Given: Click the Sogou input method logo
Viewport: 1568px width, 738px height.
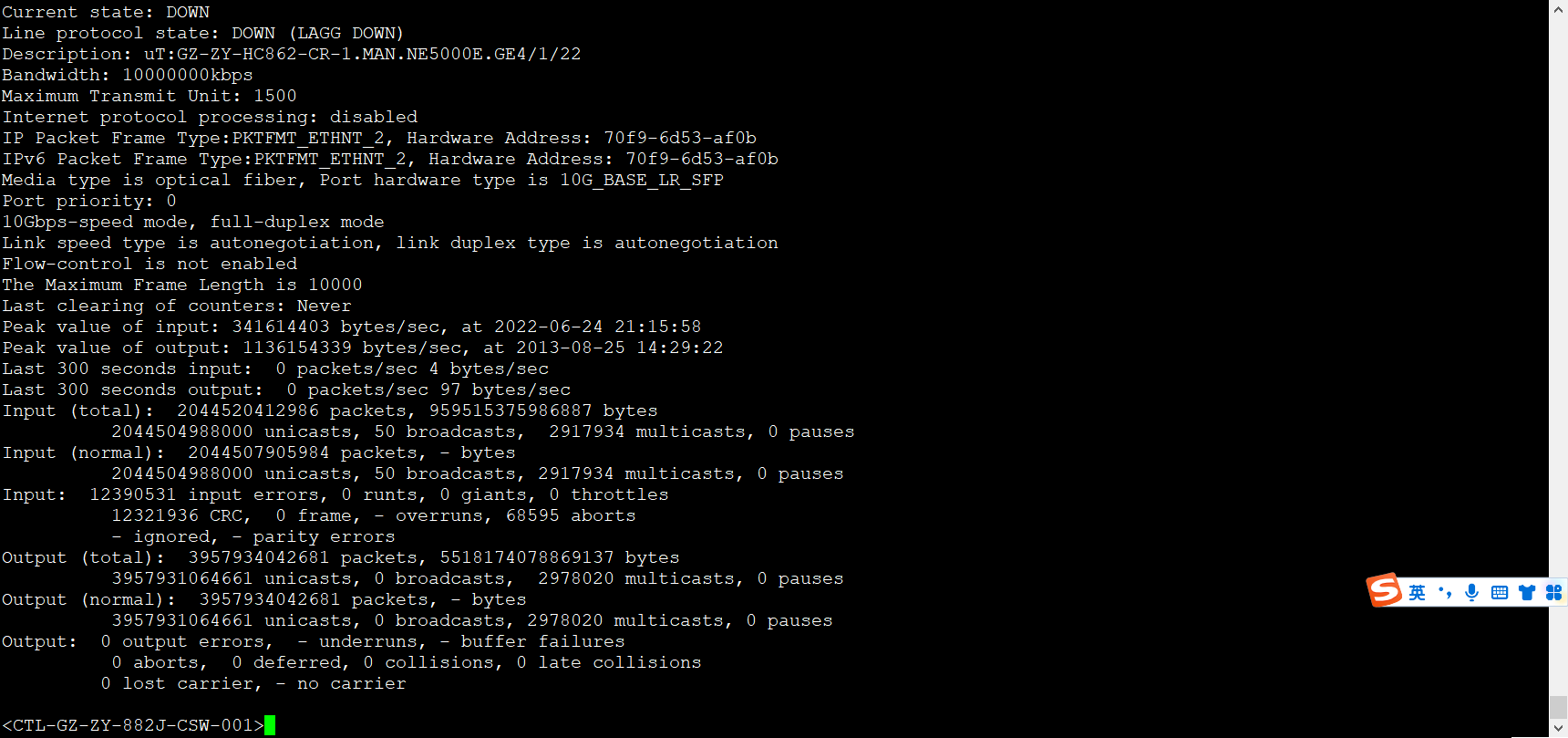Looking at the screenshot, I should [1384, 590].
